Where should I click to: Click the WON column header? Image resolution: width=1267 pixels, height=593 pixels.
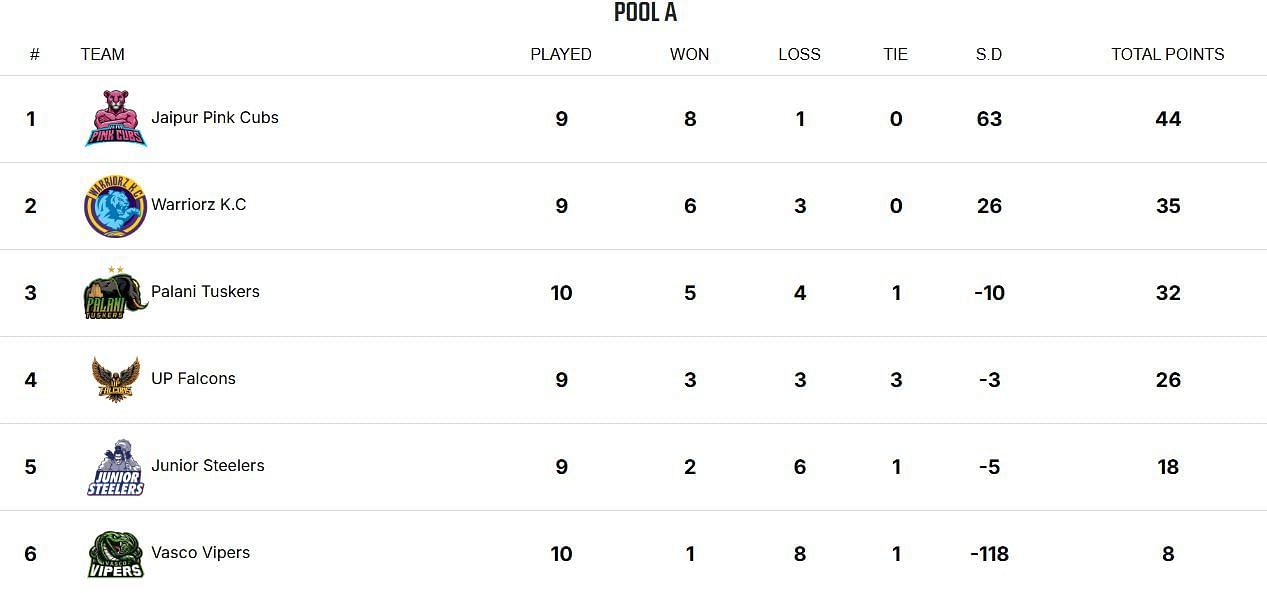(x=689, y=54)
